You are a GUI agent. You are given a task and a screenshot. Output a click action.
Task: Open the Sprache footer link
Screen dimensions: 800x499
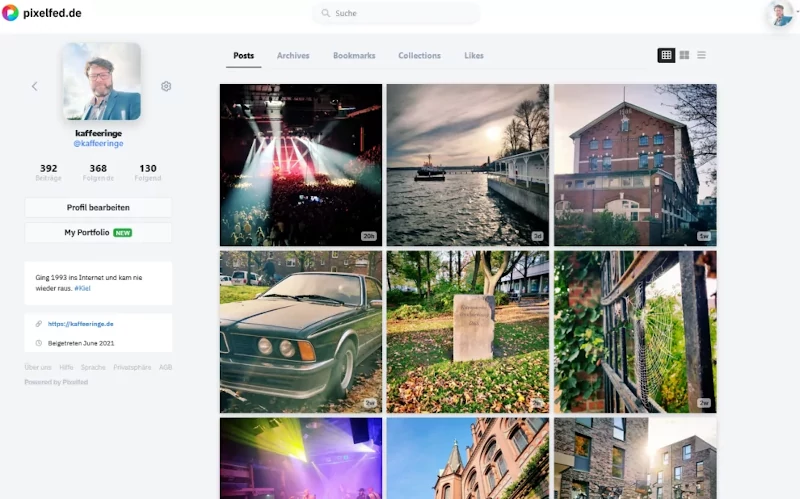[x=93, y=367]
